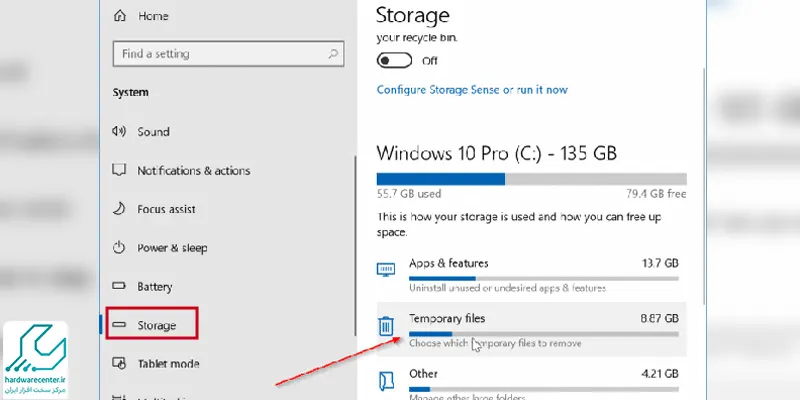Image resolution: width=800 pixels, height=400 pixels.
Task: Open Notifications & actions settings
Action: click(x=193, y=171)
